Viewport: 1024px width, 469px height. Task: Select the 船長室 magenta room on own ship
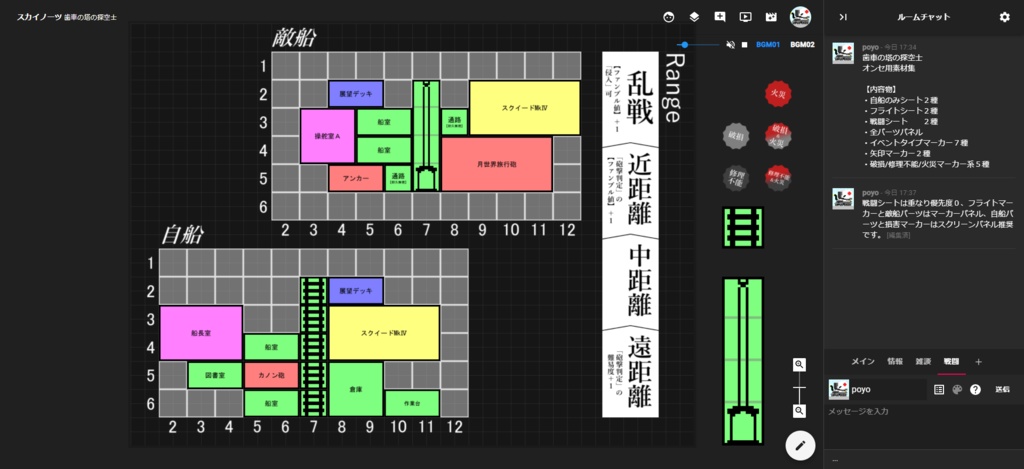tap(201, 332)
